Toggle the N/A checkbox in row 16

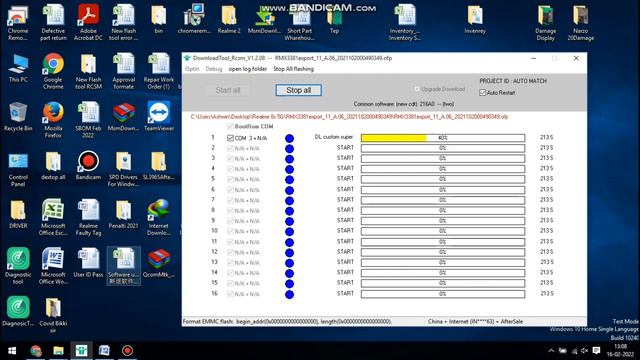tap(230, 294)
